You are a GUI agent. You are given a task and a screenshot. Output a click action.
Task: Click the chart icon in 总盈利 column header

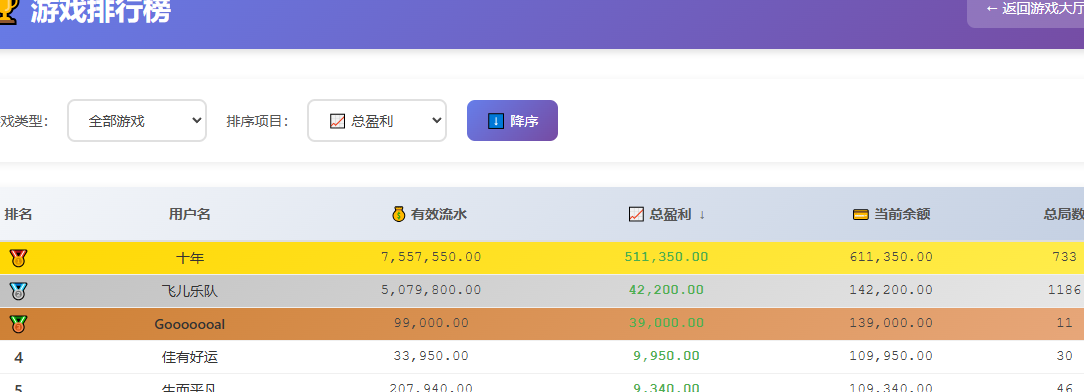pyautogui.click(x=636, y=214)
